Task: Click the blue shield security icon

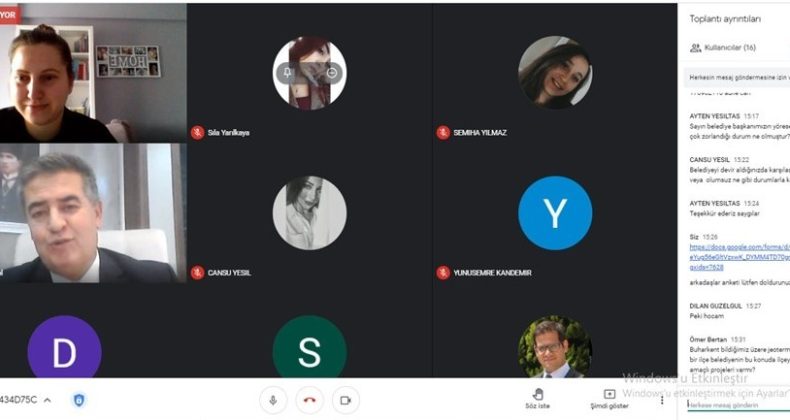Action: click(x=79, y=400)
